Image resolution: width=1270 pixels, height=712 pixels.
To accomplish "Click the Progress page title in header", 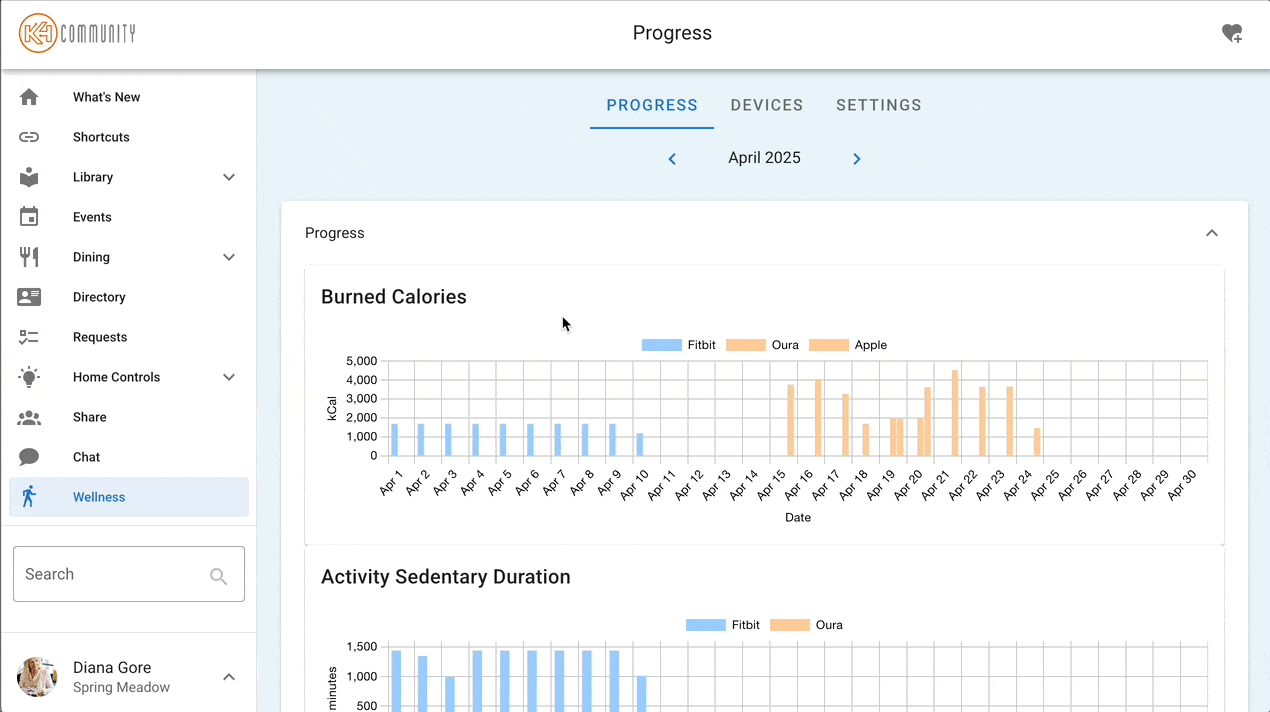I will pos(672,33).
